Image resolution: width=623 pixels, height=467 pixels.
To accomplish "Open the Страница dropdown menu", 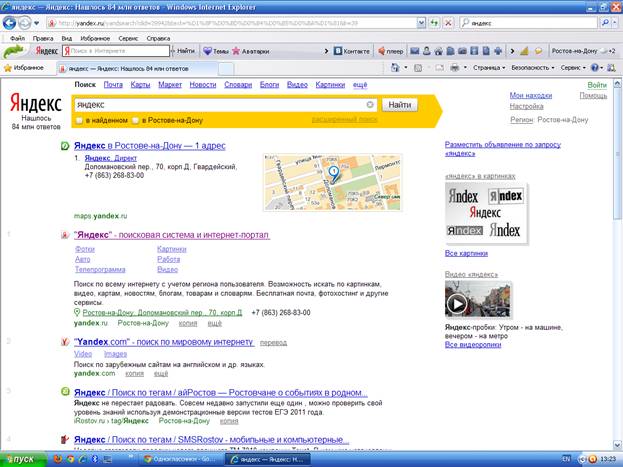I will coord(489,68).
